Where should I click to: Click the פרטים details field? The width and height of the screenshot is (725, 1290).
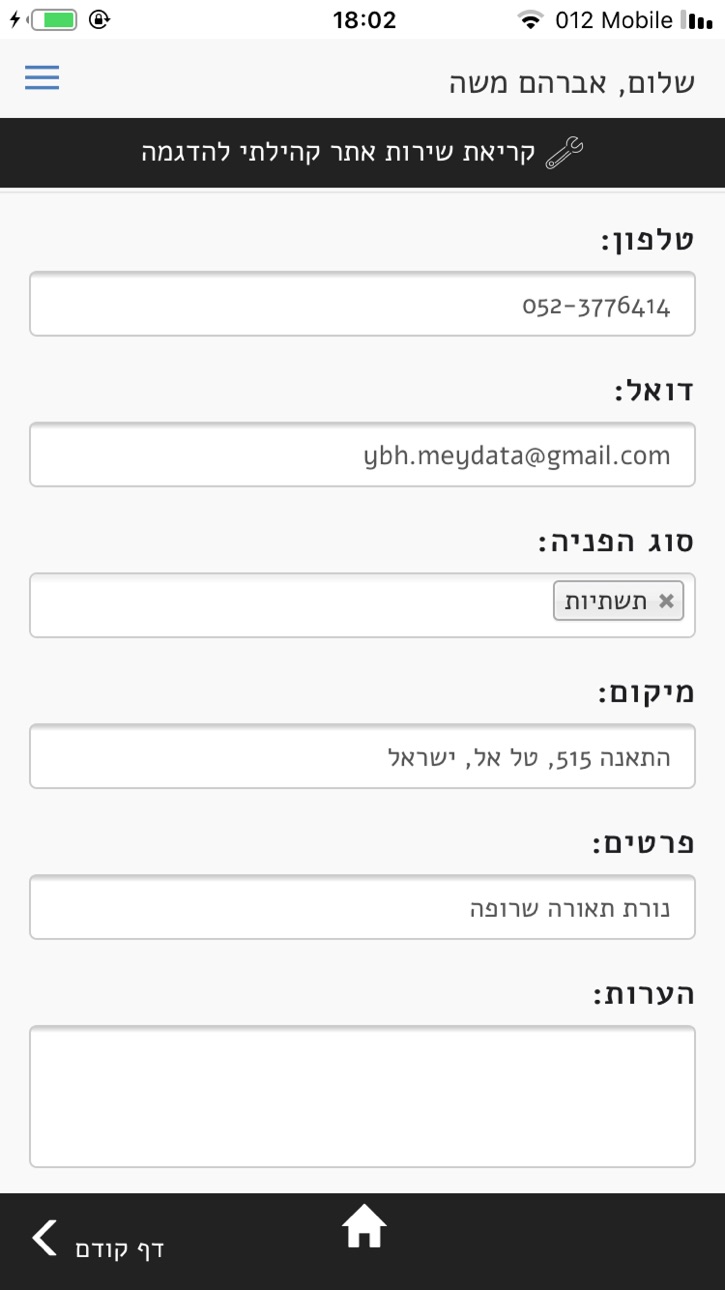coord(362,907)
